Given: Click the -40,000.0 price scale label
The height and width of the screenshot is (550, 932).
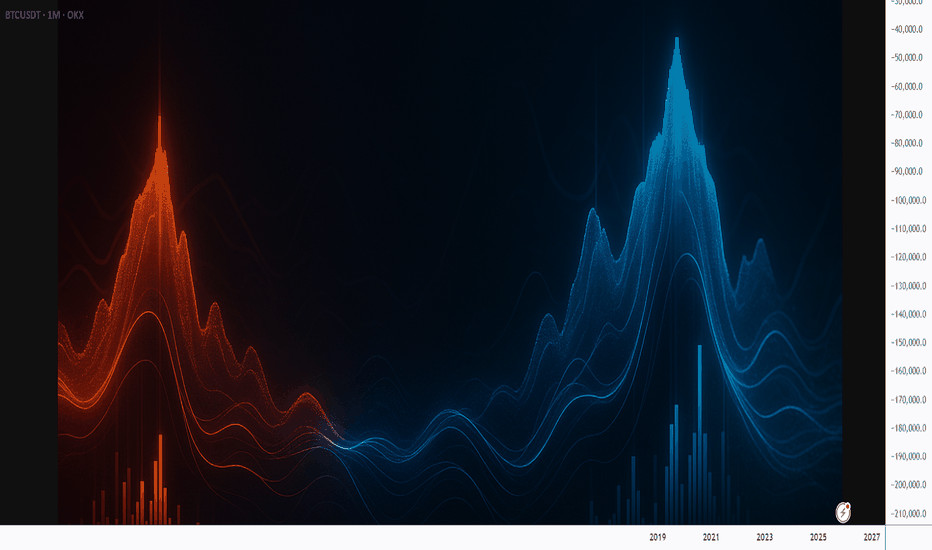Looking at the screenshot, I should 909,29.
